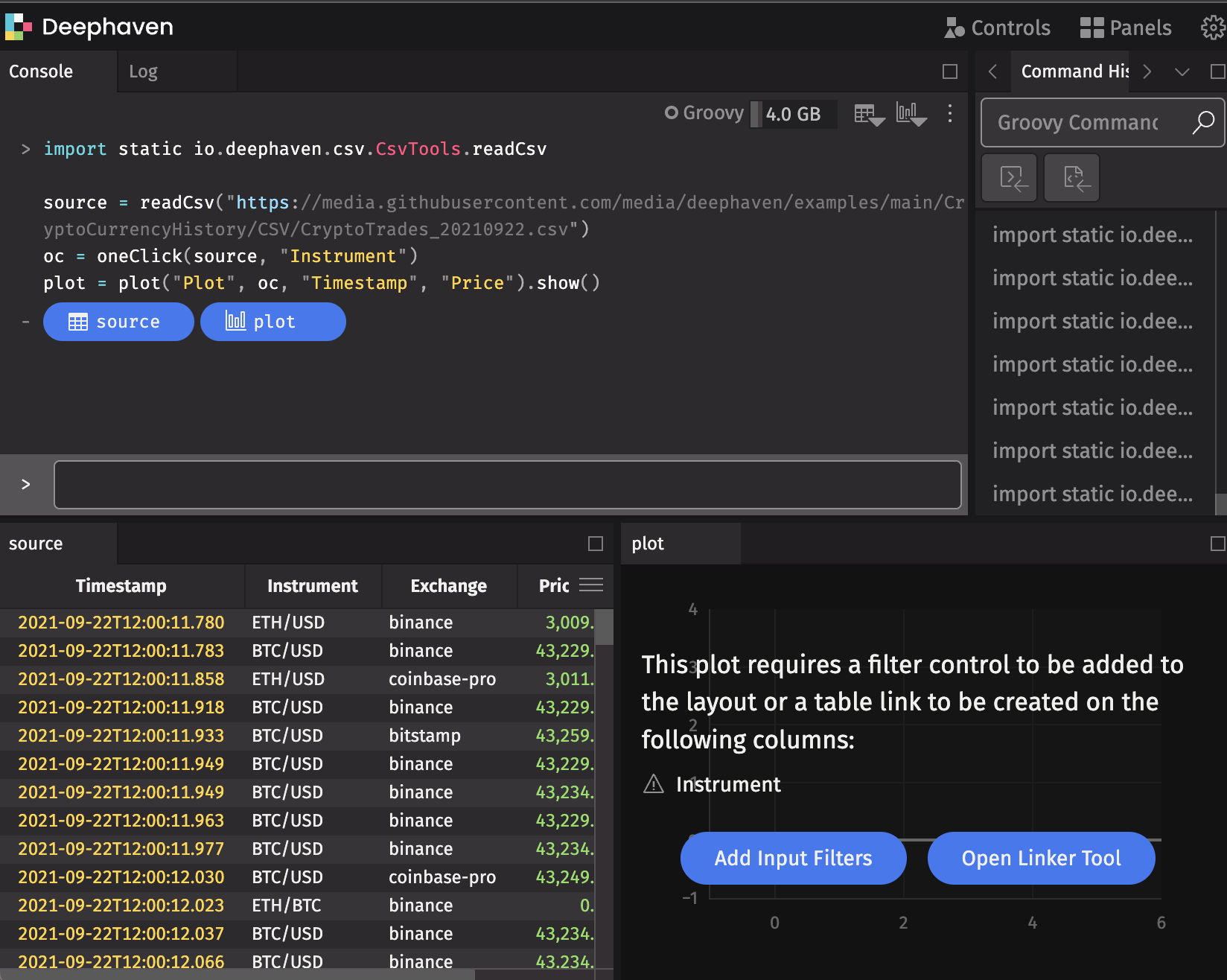This screenshot has height=980, width=1227.
Task: Open the Controls menu in the top bar
Action: (x=998, y=28)
